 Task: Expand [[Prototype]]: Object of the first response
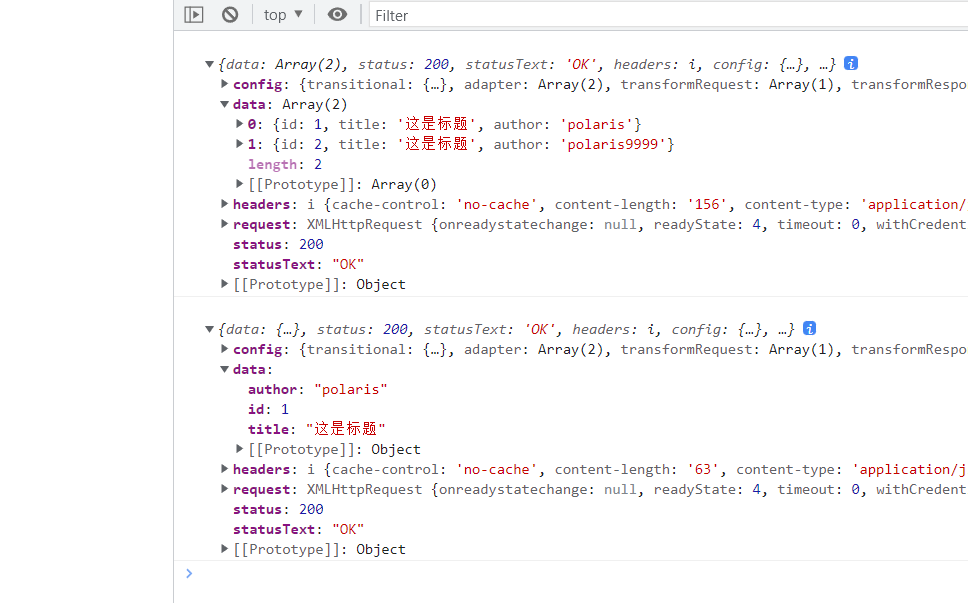(225, 284)
